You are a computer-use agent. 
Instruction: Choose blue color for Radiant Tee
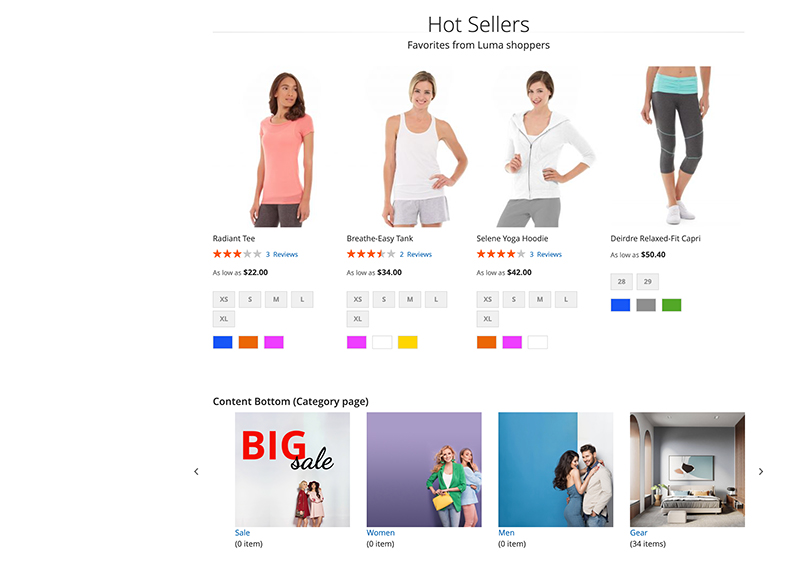tap(222, 342)
